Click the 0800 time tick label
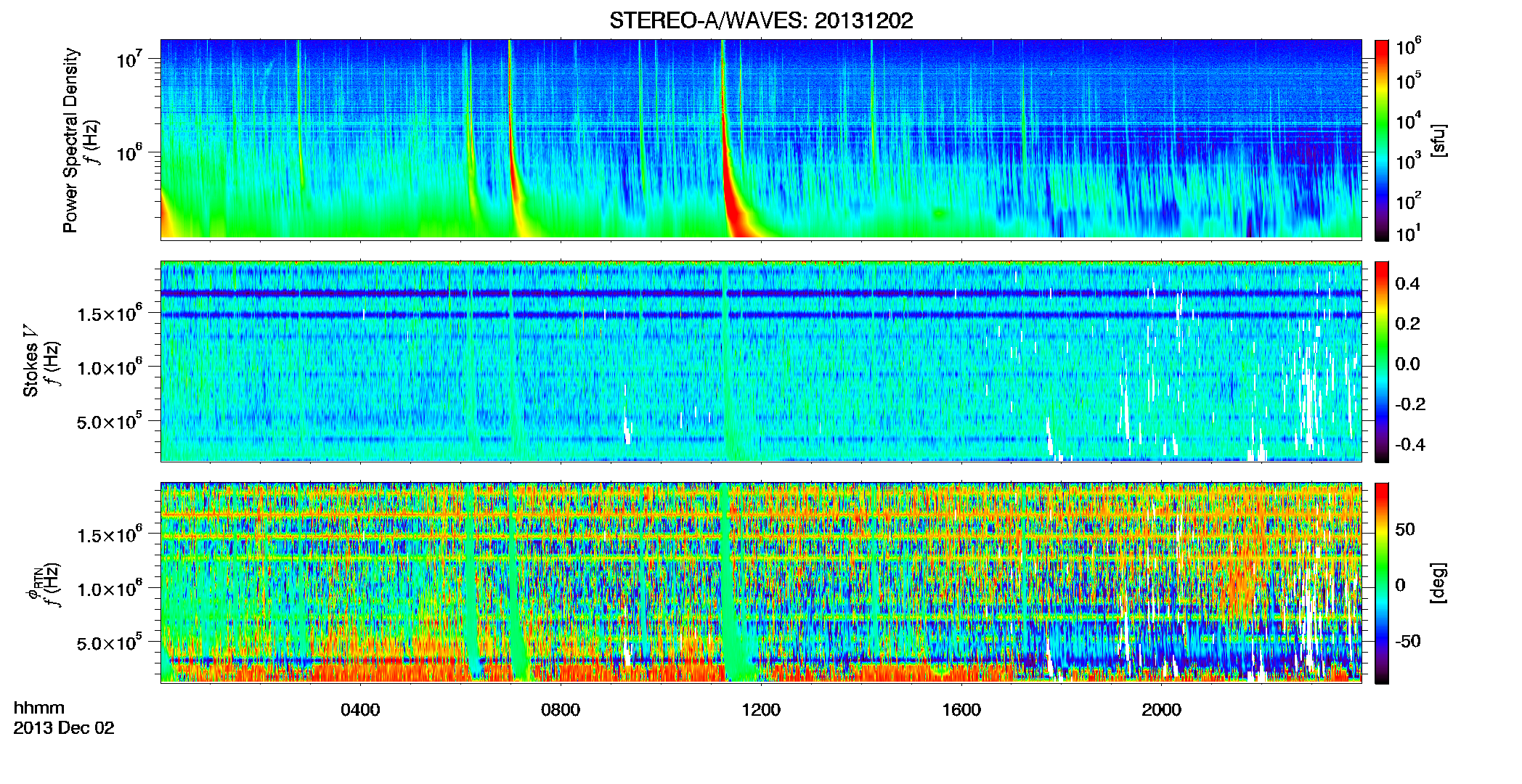 pos(561,709)
